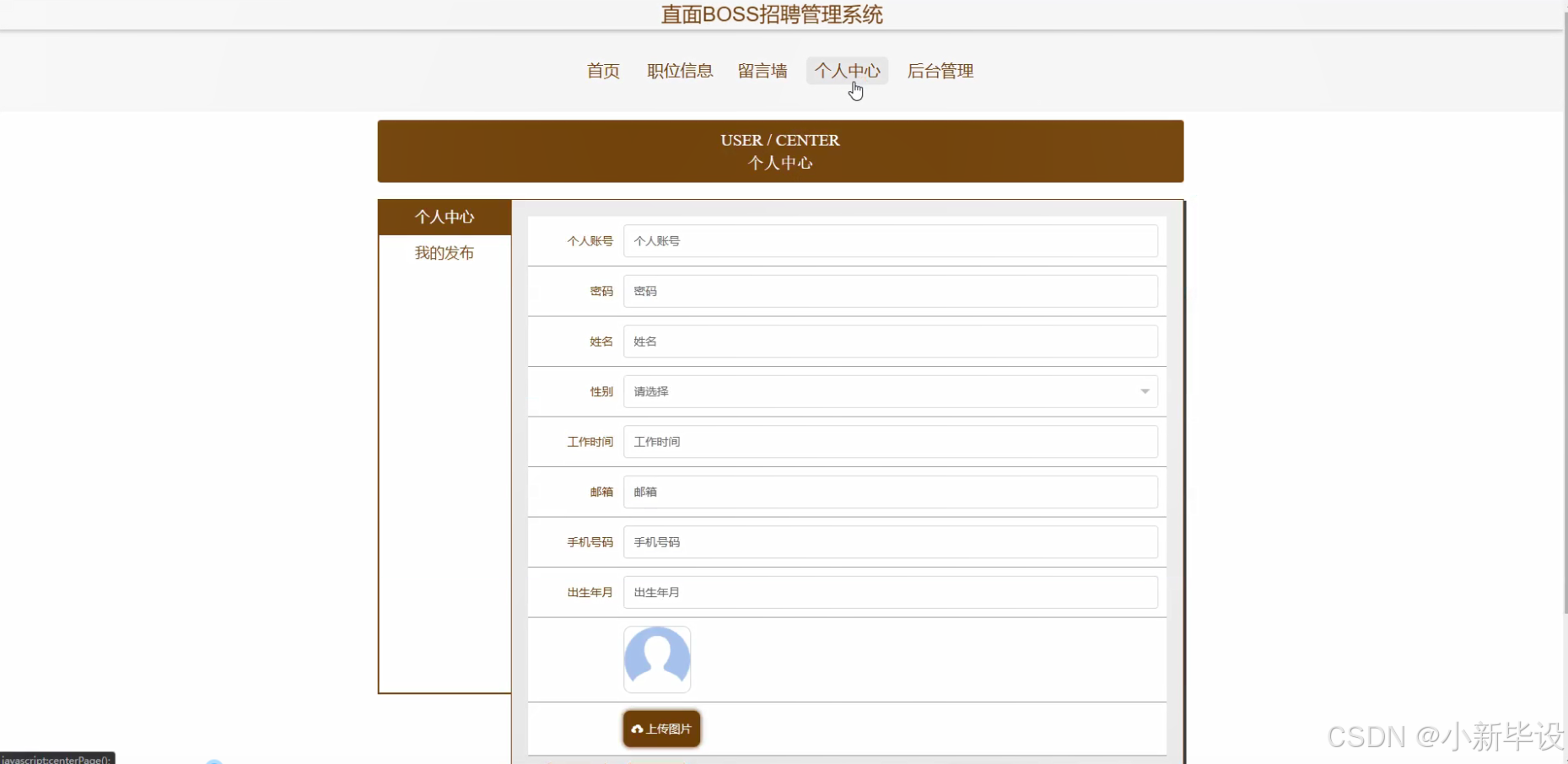Select 我的发布 in the sidebar
This screenshot has height=764, width=1568.
pyautogui.click(x=444, y=252)
